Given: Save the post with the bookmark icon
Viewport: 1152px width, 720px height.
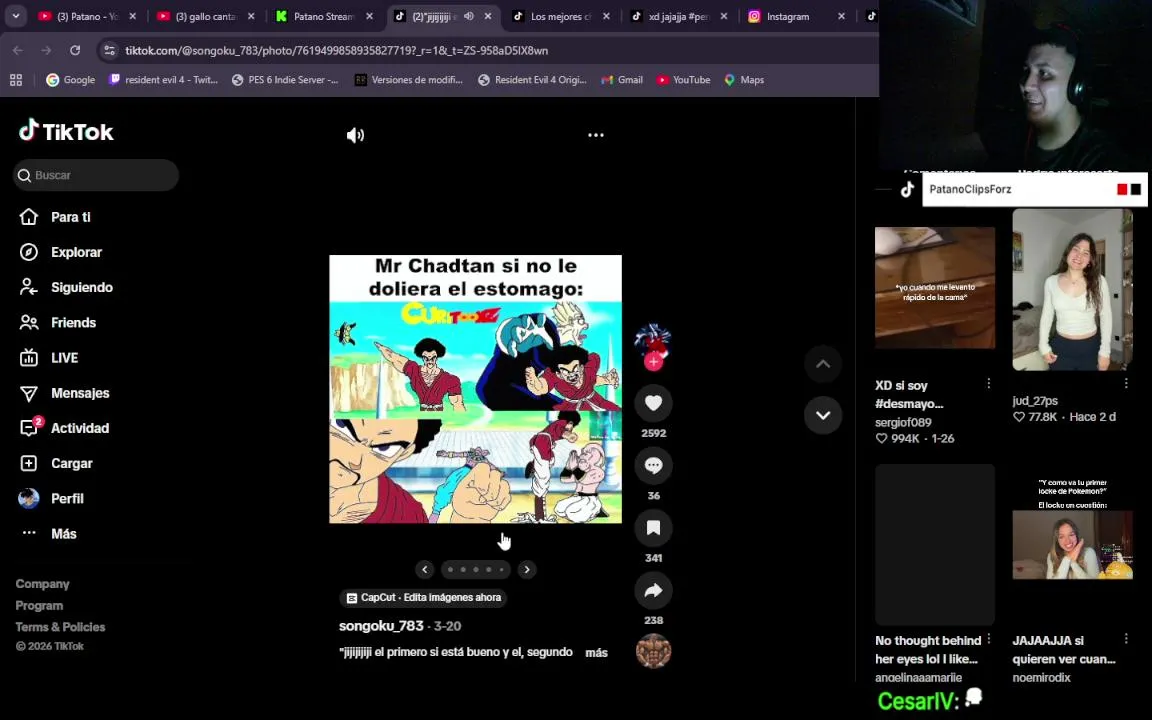Looking at the screenshot, I should (x=653, y=528).
